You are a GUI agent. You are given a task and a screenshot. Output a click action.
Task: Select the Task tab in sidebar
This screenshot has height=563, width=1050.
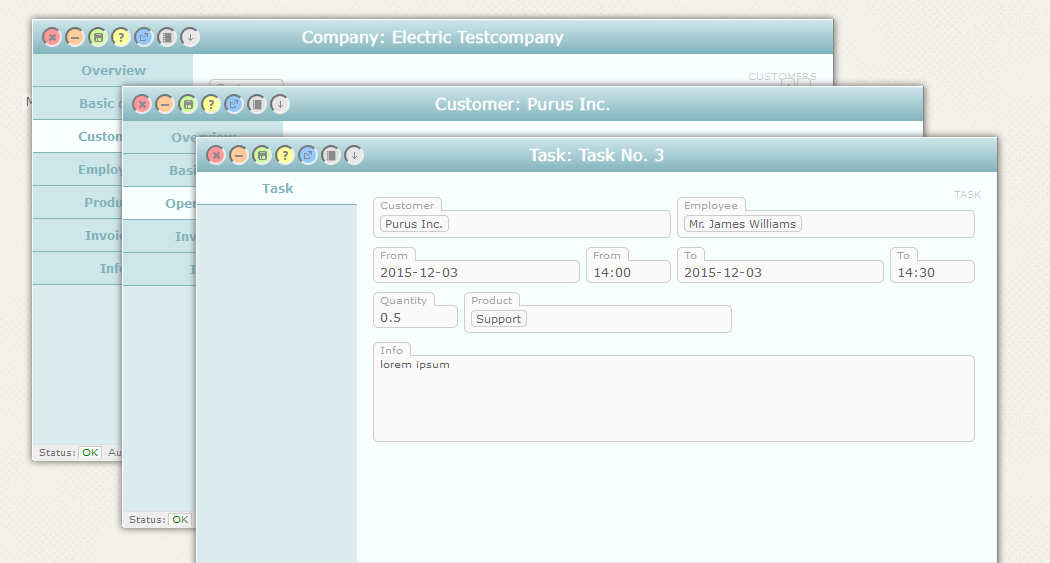277,188
